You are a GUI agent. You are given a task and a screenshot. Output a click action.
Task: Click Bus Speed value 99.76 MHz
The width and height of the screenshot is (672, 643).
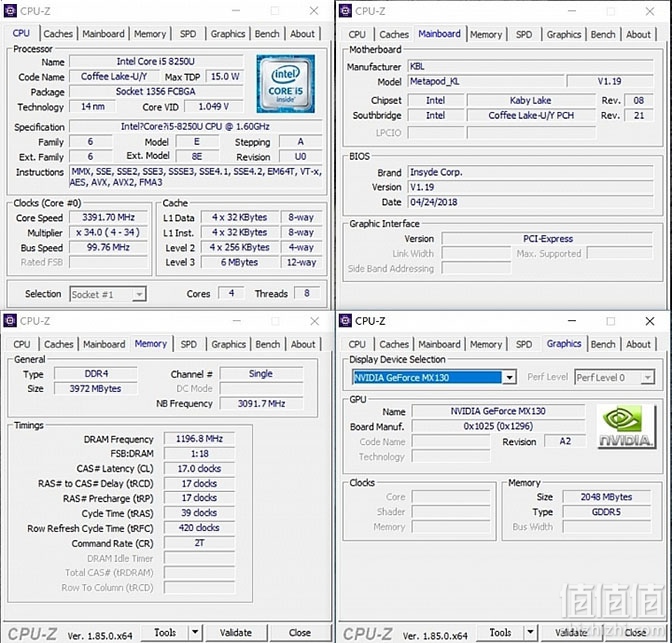click(108, 247)
